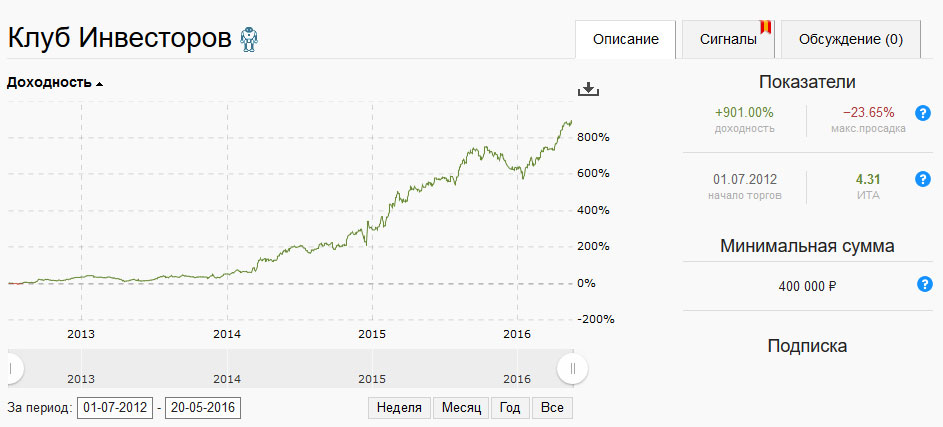Select the Неделя period button
943x427 pixels.
pyautogui.click(x=400, y=408)
